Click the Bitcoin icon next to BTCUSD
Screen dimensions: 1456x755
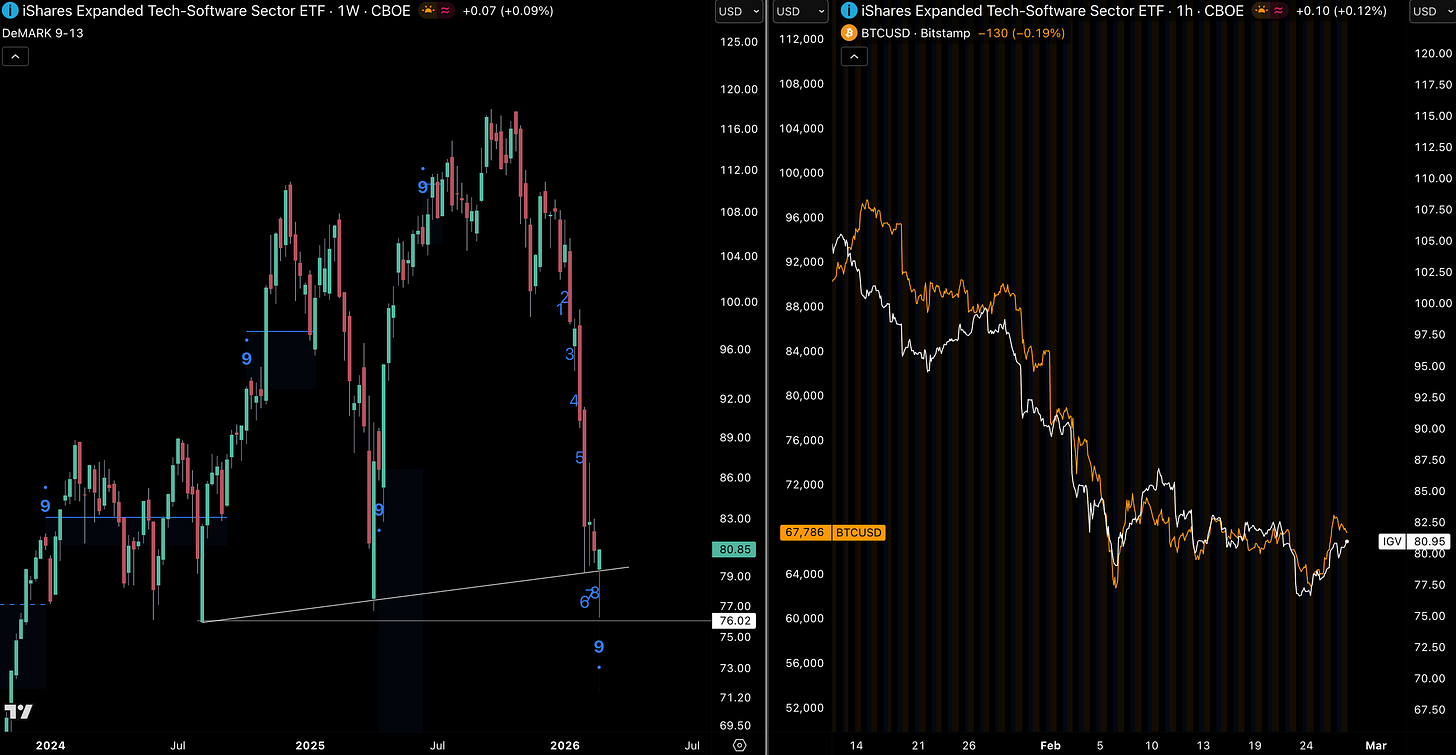point(851,33)
